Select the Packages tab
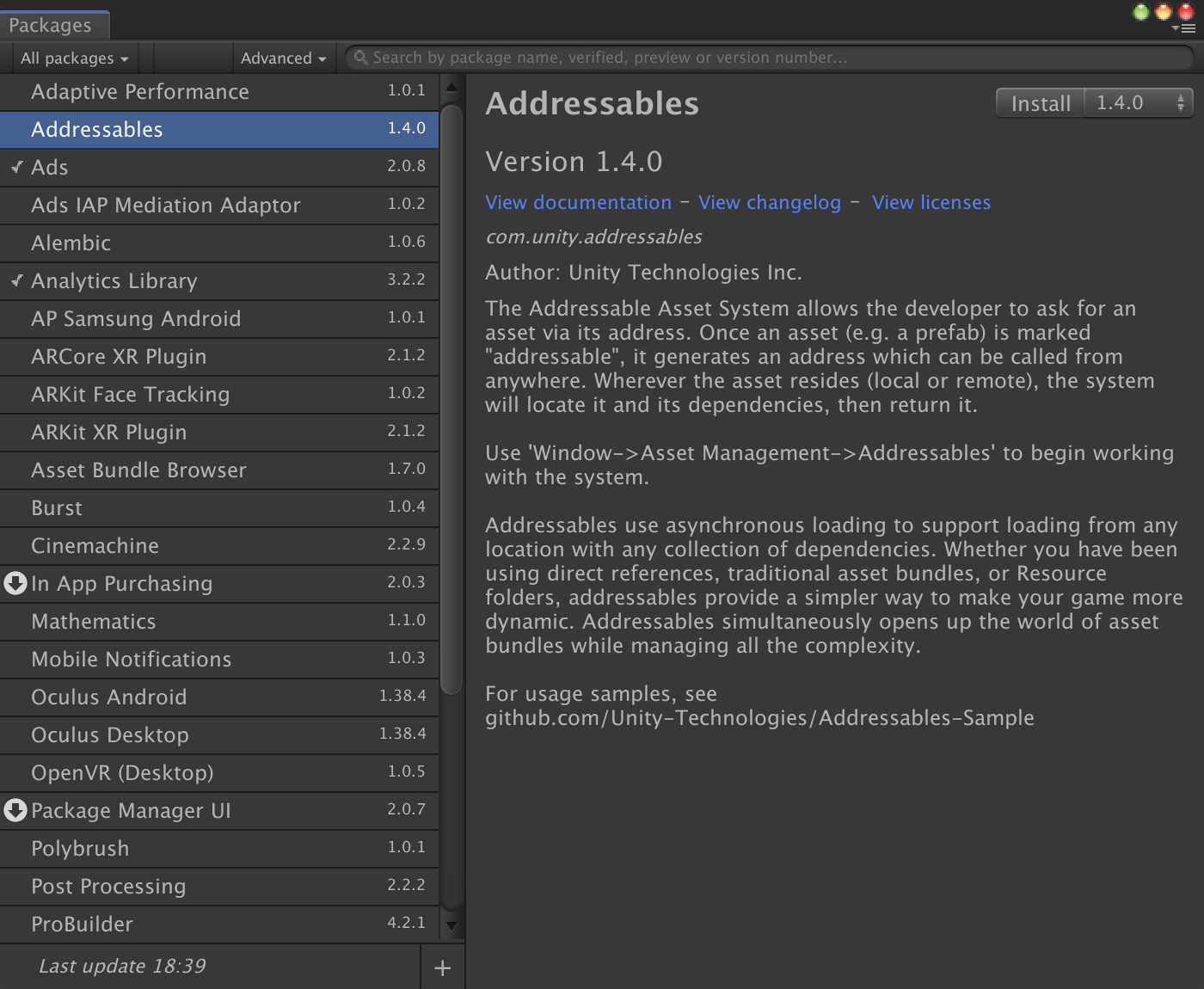 tap(51, 25)
